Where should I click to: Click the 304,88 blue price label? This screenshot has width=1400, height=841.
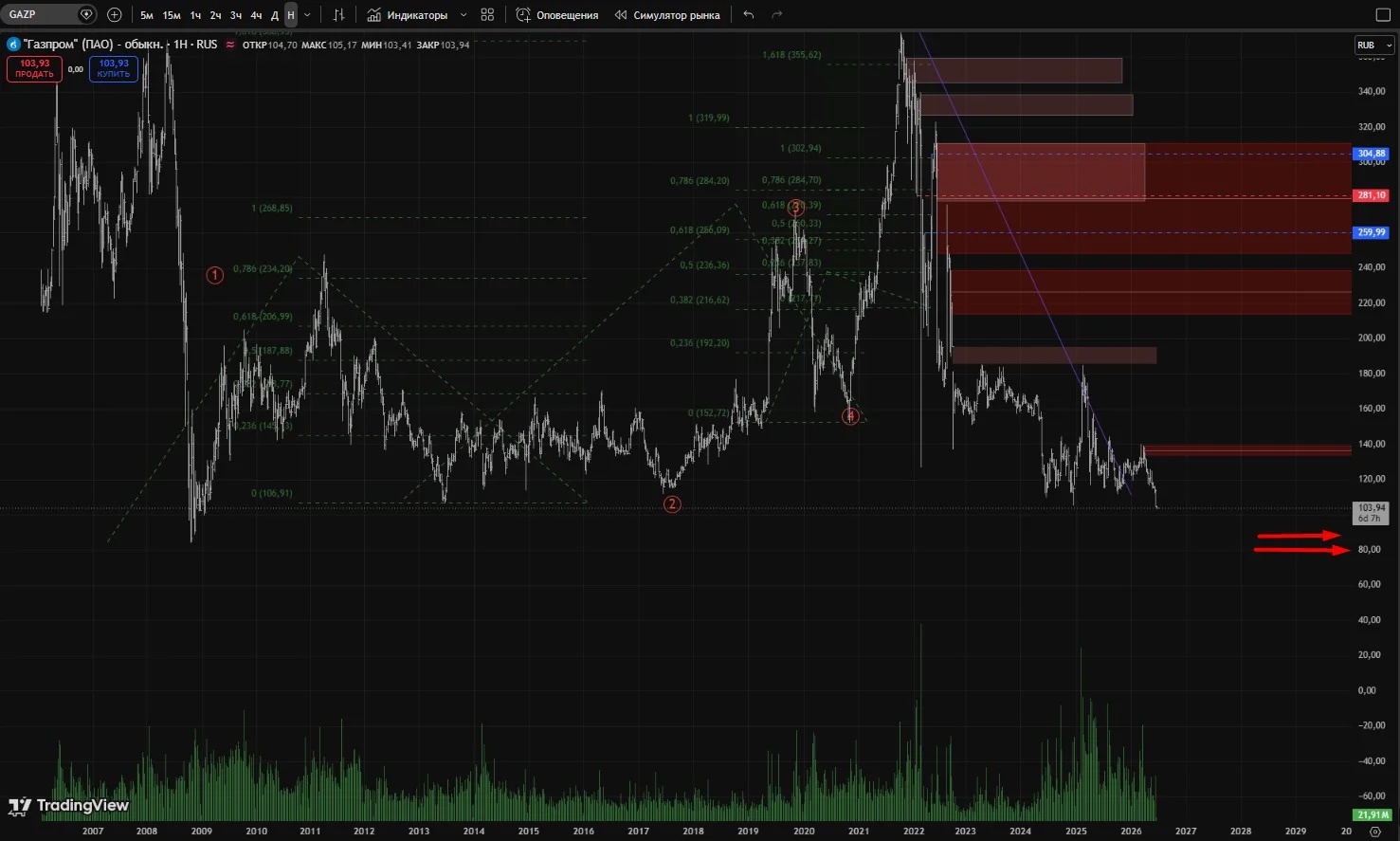coord(1372,154)
